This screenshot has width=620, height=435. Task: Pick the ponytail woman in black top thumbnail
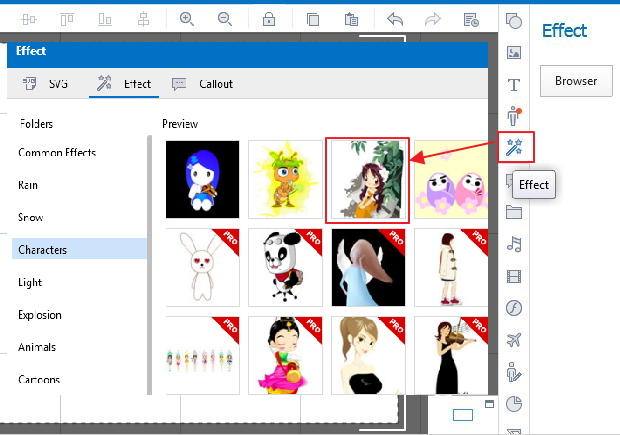[x=369, y=355]
